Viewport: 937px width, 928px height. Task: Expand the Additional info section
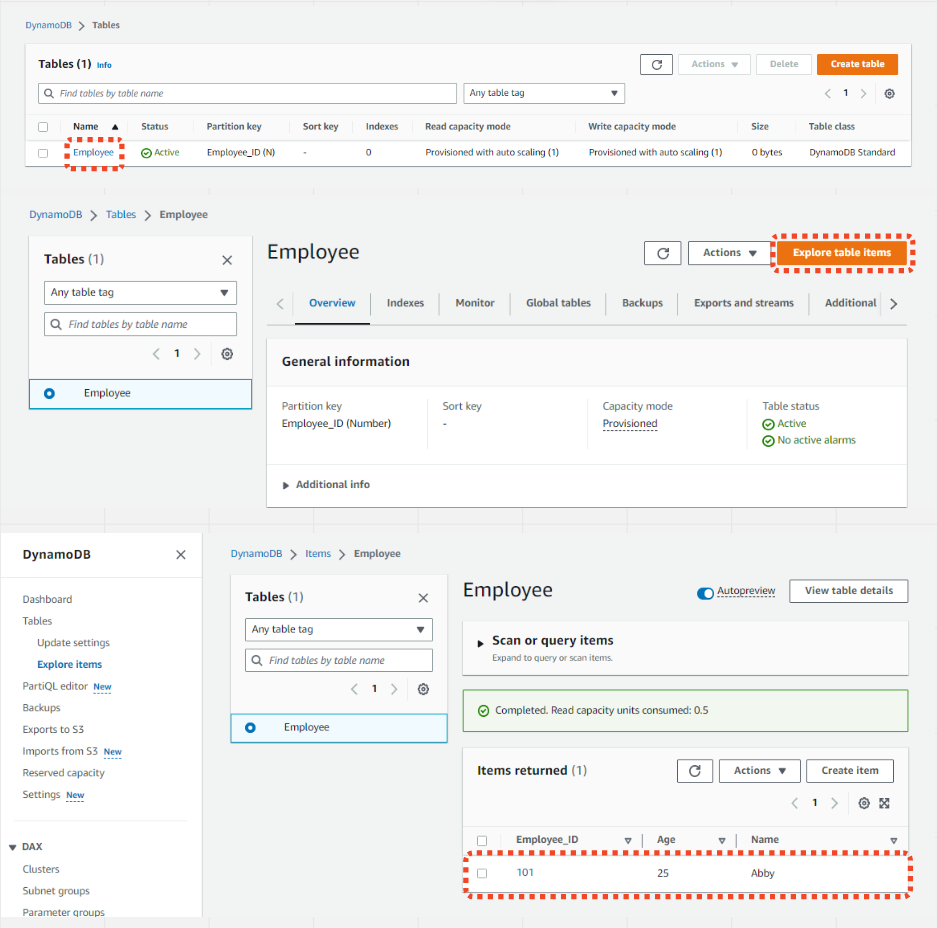click(326, 485)
